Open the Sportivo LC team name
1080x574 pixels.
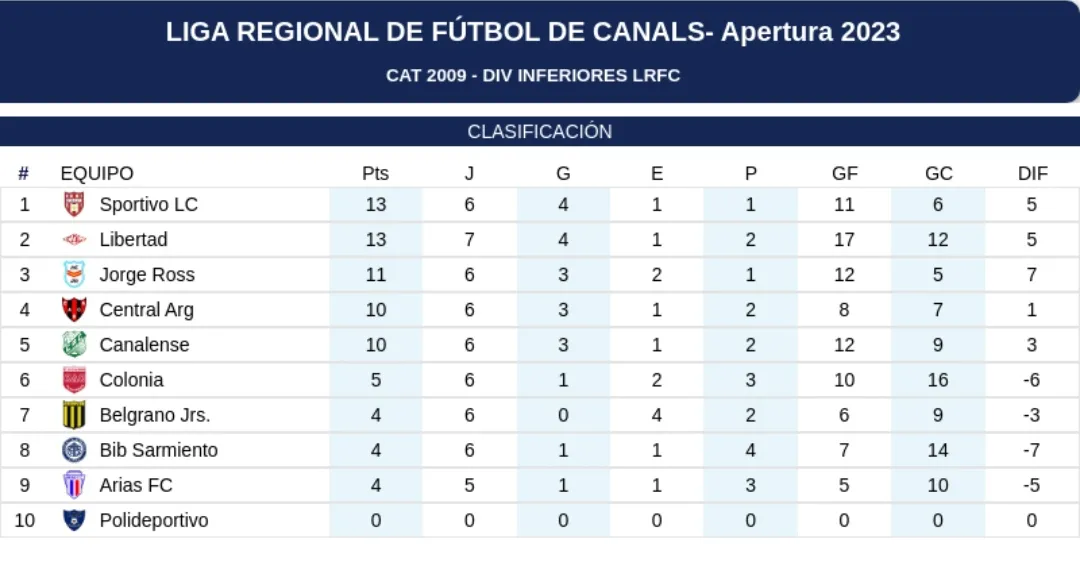click(x=149, y=205)
